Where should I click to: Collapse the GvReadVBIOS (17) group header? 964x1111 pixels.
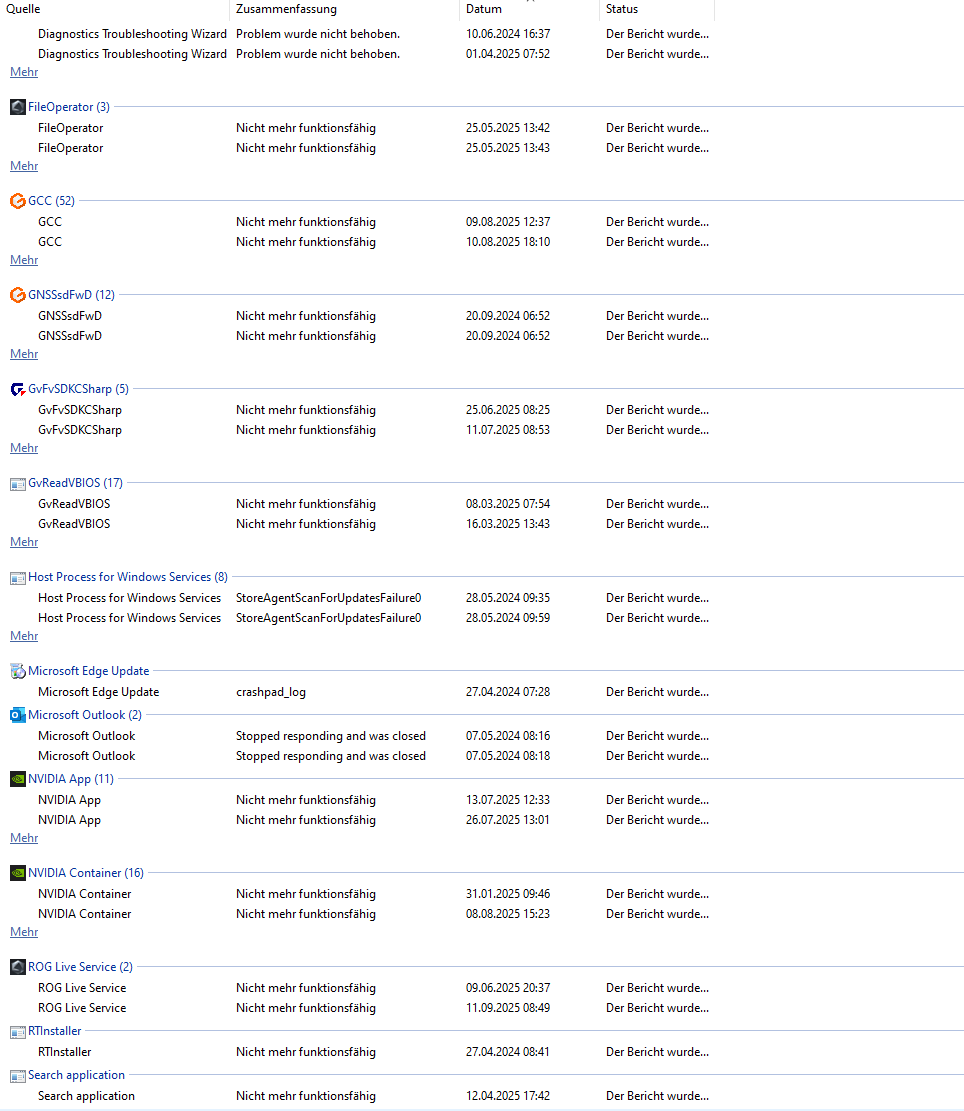click(75, 483)
